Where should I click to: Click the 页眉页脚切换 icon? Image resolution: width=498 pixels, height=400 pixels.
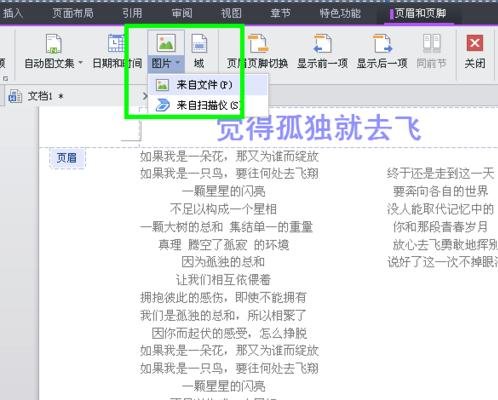click(x=258, y=43)
